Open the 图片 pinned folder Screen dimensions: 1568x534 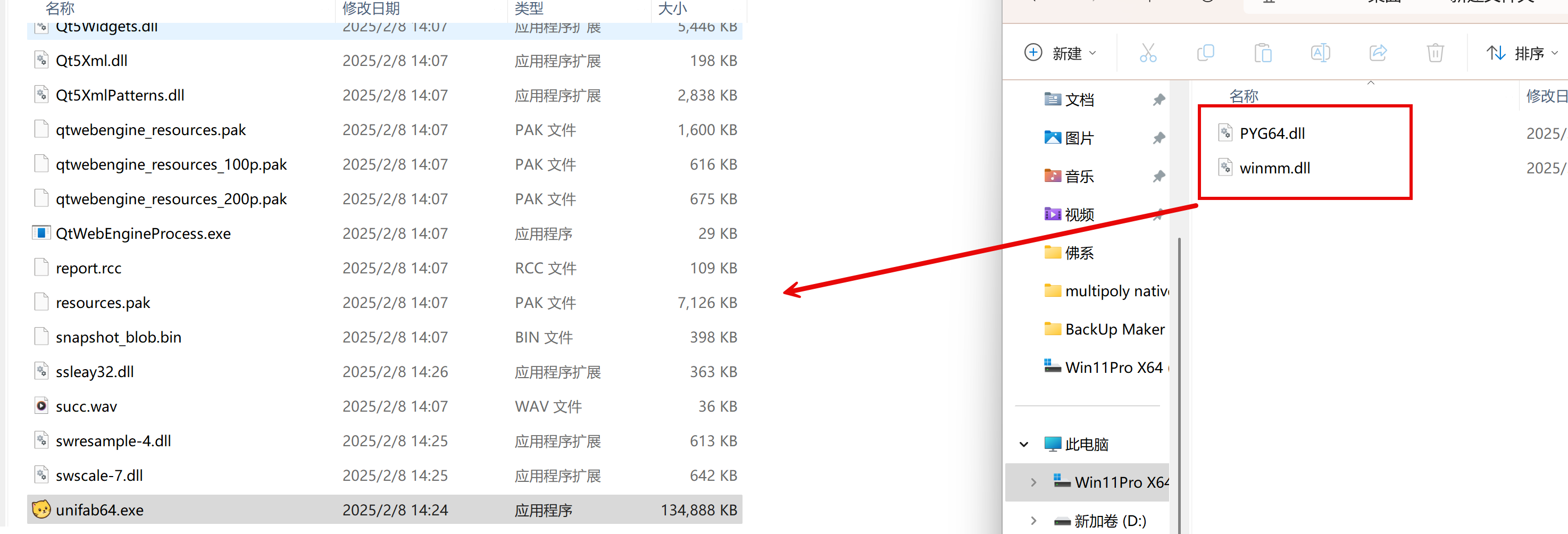pyautogui.click(x=1079, y=138)
